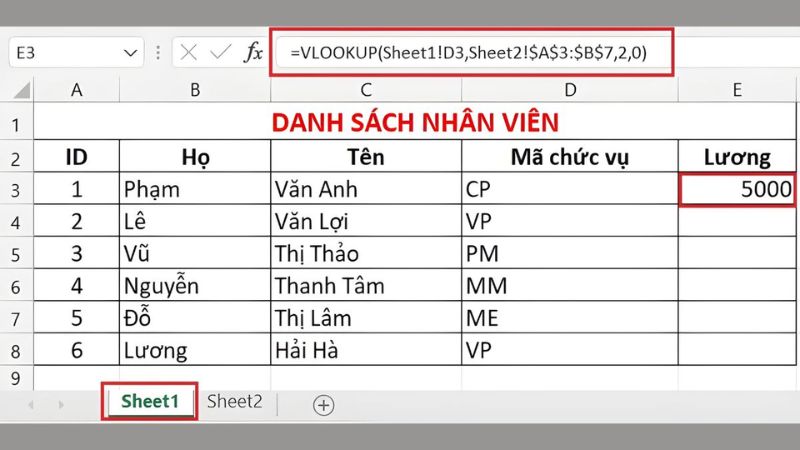
Task: Select the cell Đỗ
Action: tap(195, 317)
